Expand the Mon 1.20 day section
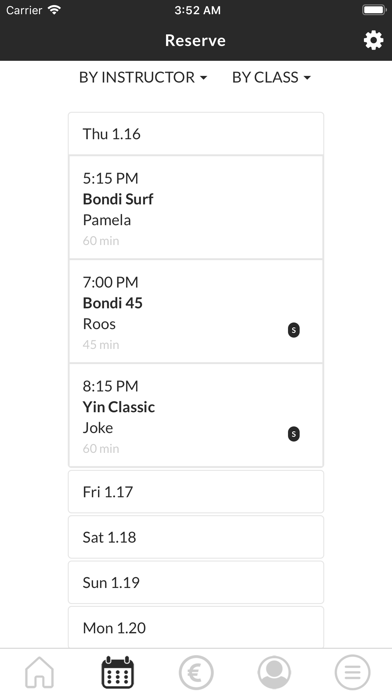The height and width of the screenshot is (696, 392). [196, 628]
